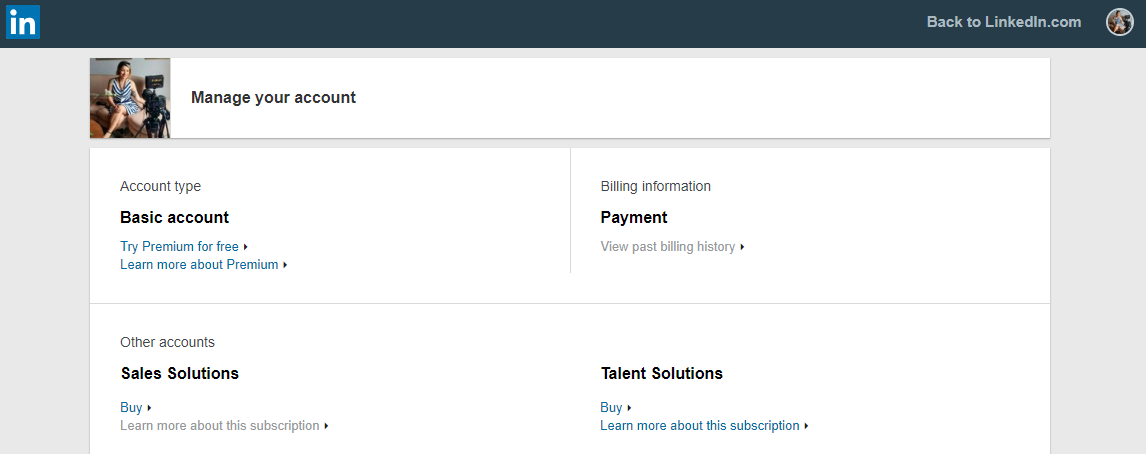Click the arrow after Learn more about Premium
The width and height of the screenshot is (1146, 454).
click(285, 265)
